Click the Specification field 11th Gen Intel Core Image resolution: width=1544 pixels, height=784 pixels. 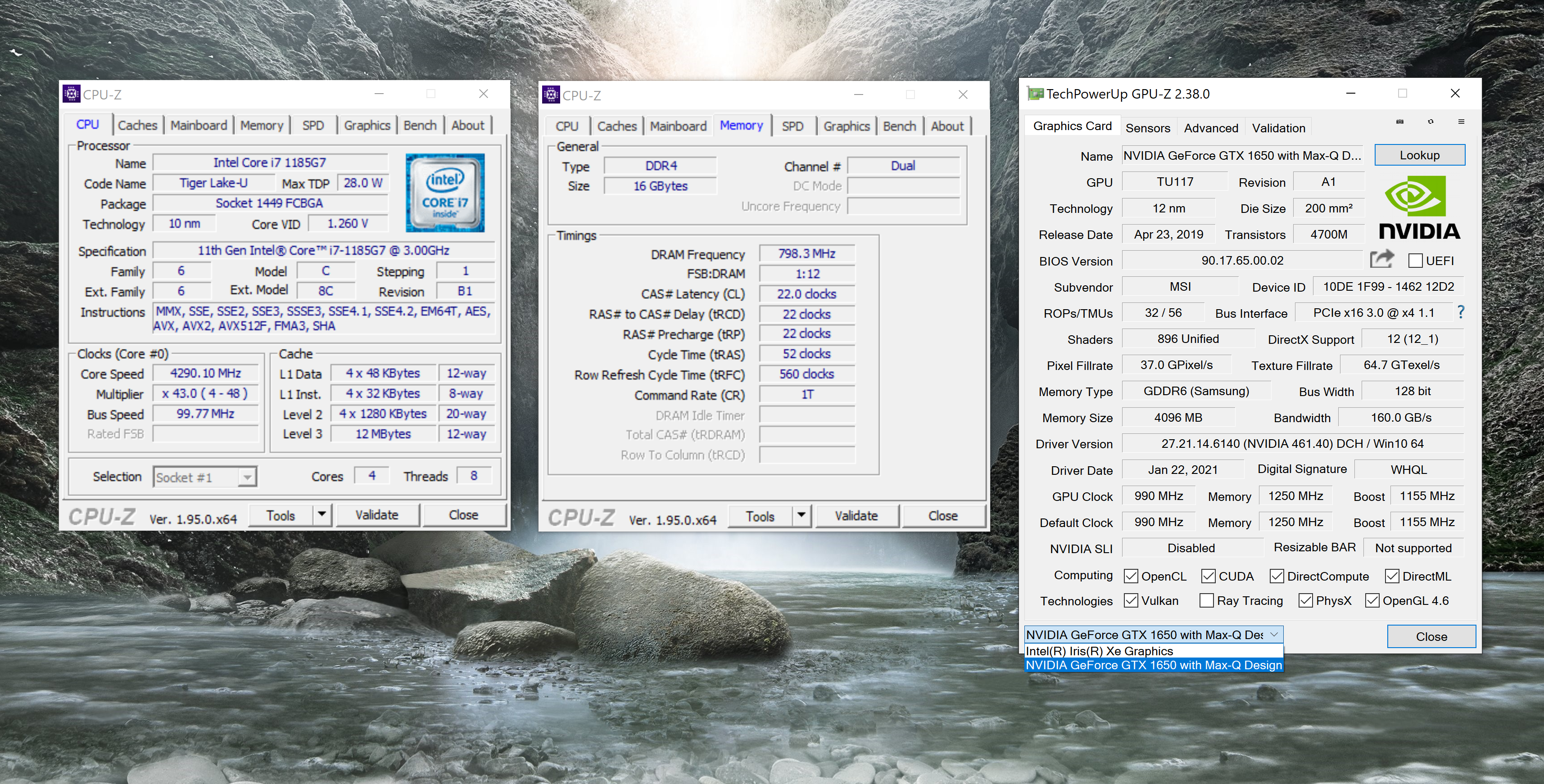click(x=324, y=250)
